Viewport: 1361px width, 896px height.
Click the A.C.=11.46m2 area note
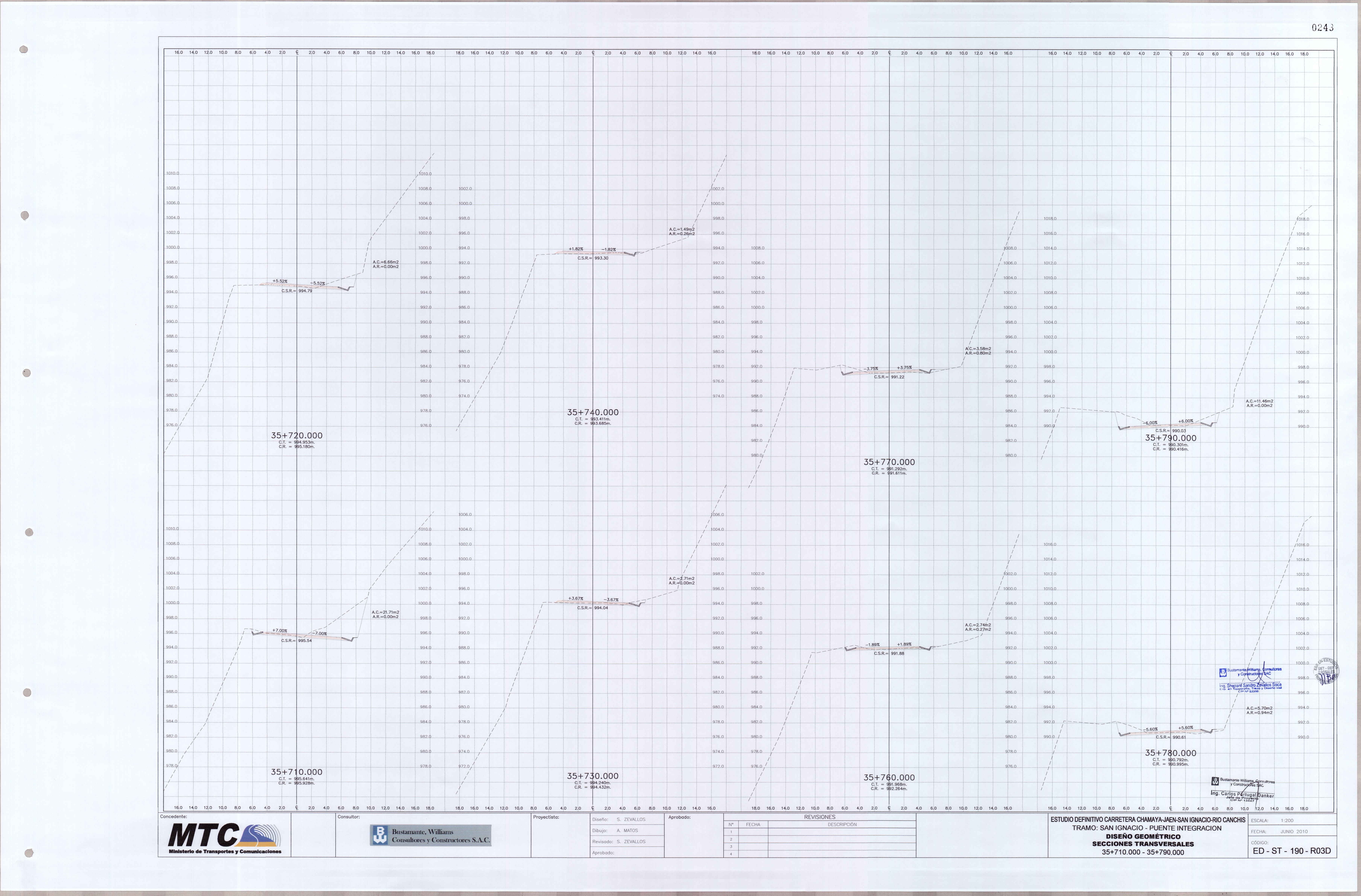coord(1260,401)
